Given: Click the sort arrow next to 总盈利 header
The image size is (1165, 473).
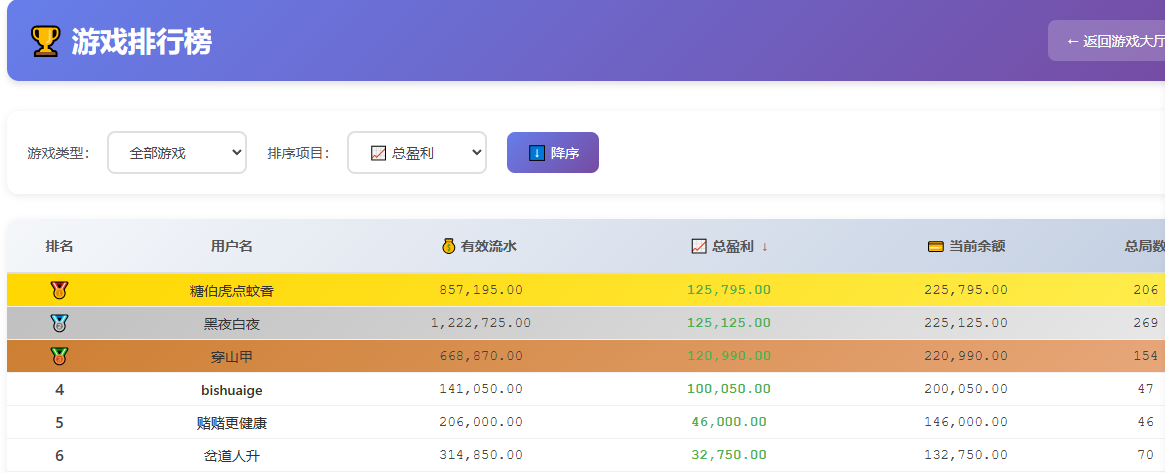Looking at the screenshot, I should pyautogui.click(x=765, y=246).
